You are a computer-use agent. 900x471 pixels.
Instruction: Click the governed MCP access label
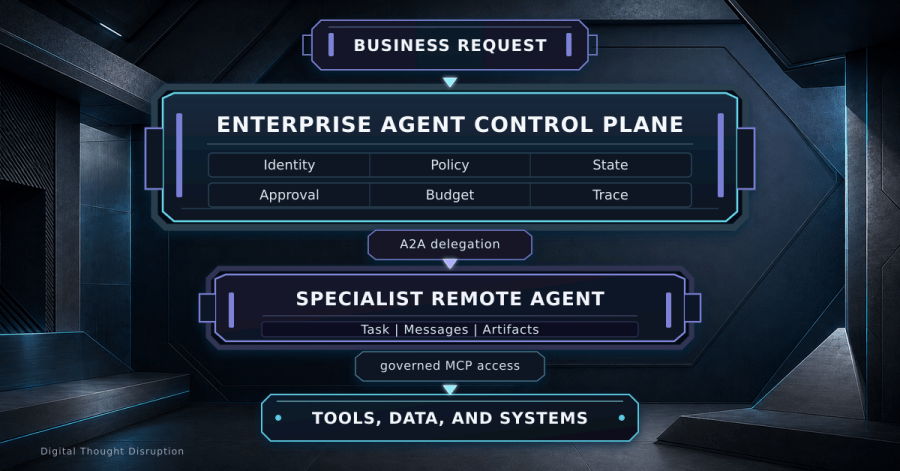[450, 366]
